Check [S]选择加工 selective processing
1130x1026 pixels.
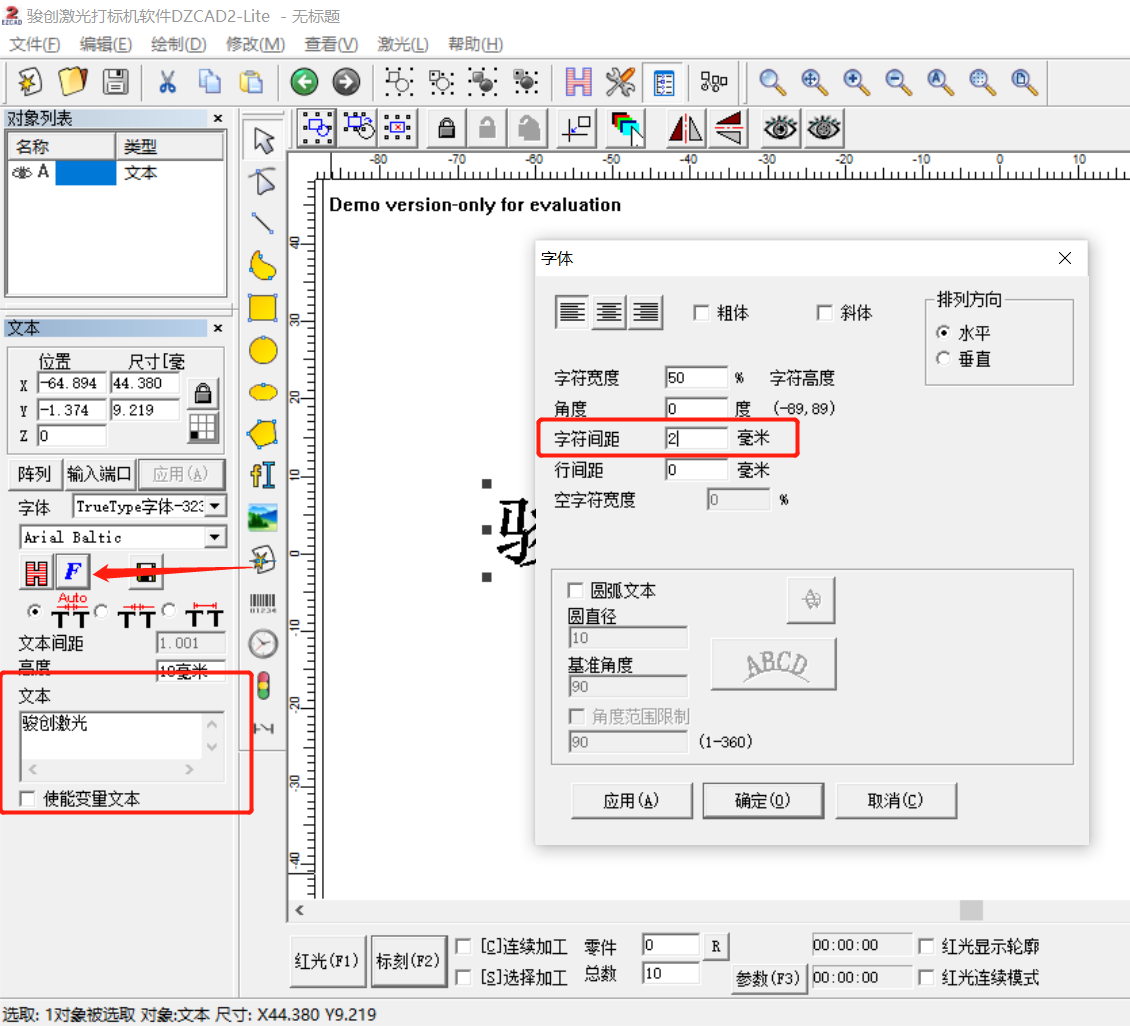[x=464, y=977]
